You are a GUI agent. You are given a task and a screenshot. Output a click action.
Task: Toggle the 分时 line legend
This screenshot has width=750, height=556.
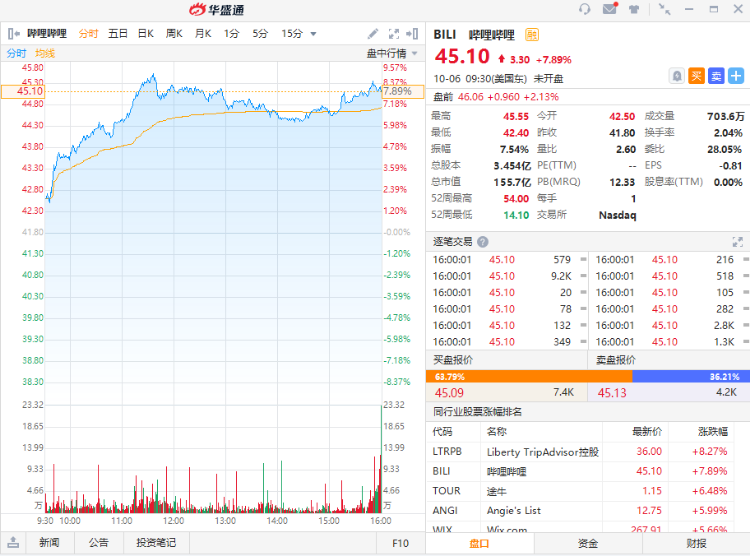(16, 53)
